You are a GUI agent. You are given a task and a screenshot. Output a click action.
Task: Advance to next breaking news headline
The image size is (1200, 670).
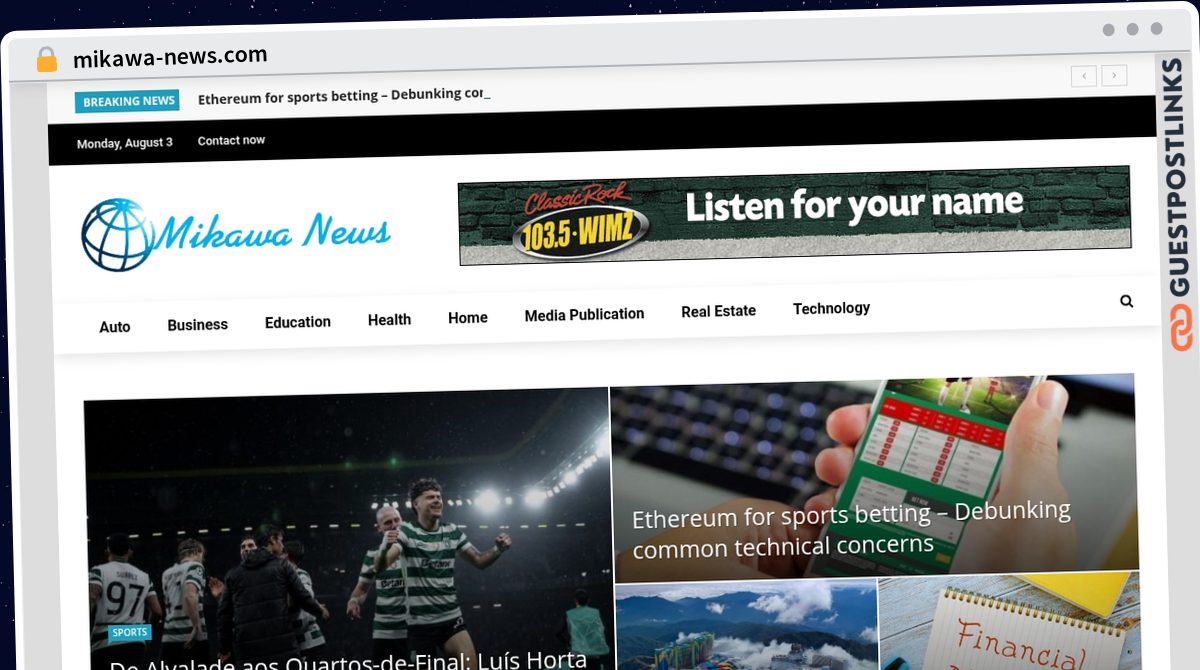1115,75
